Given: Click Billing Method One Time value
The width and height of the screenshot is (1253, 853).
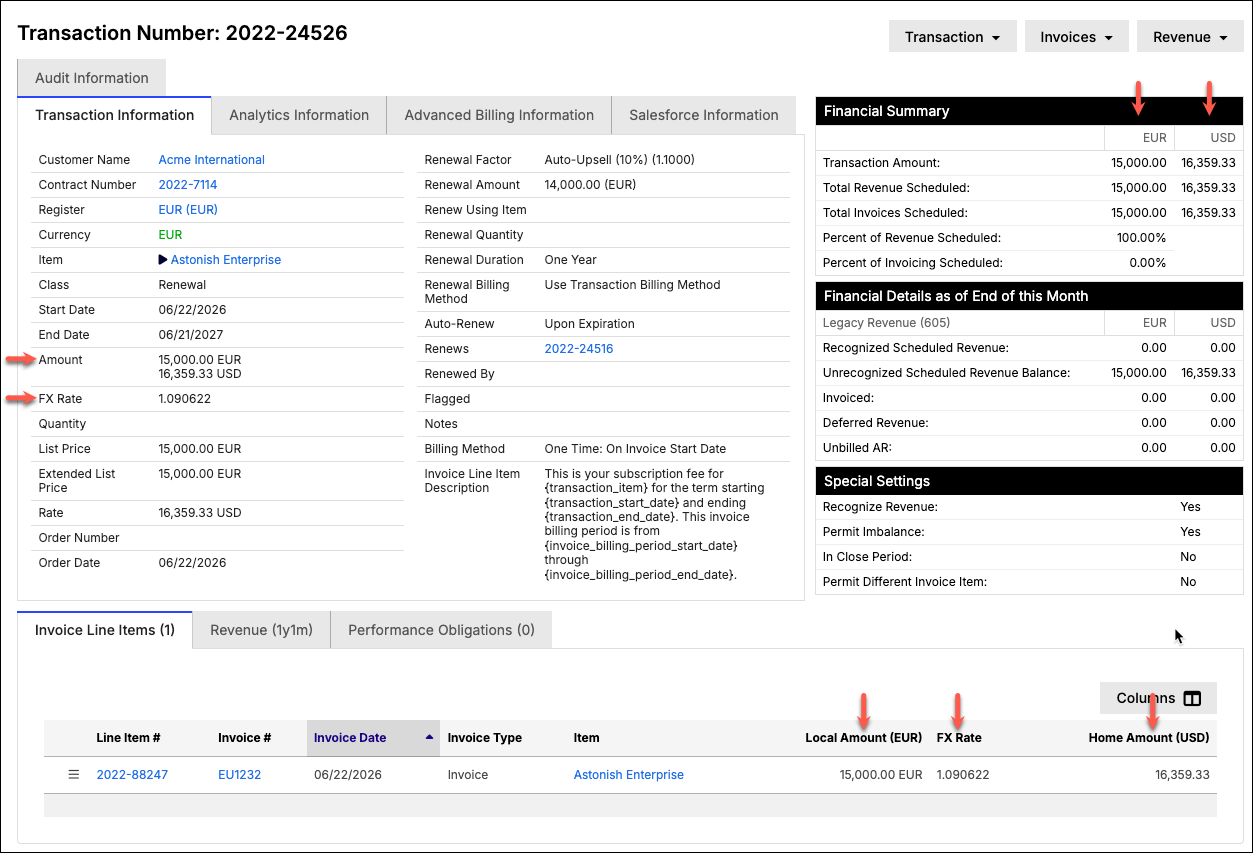Looking at the screenshot, I should 635,449.
